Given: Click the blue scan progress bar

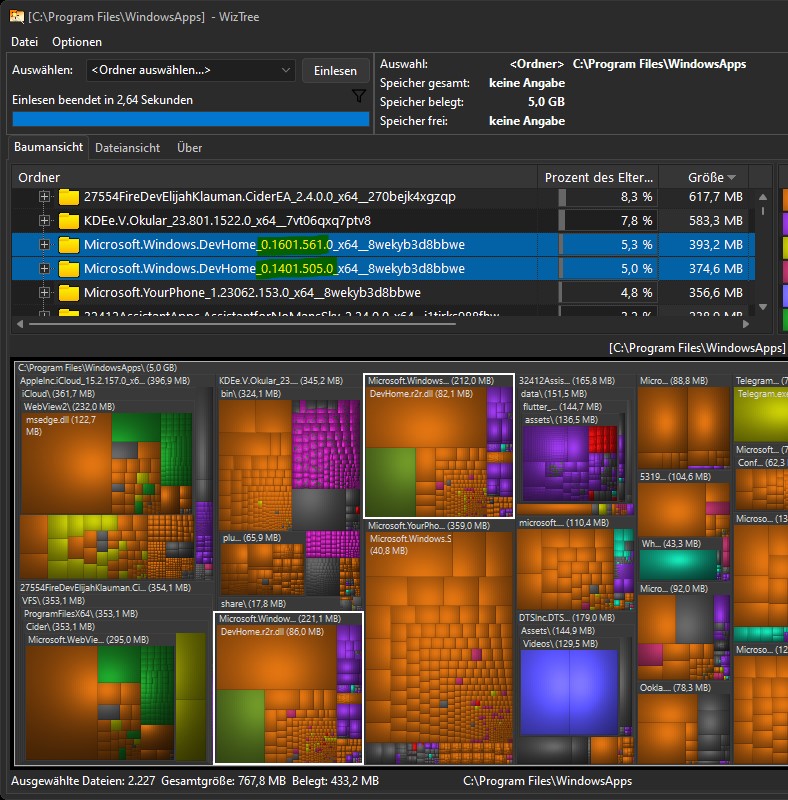Looking at the screenshot, I should 190,119.
